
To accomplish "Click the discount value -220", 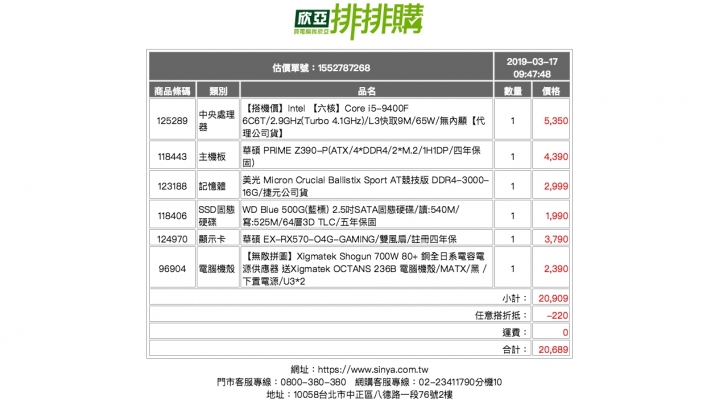I will coord(557,315).
